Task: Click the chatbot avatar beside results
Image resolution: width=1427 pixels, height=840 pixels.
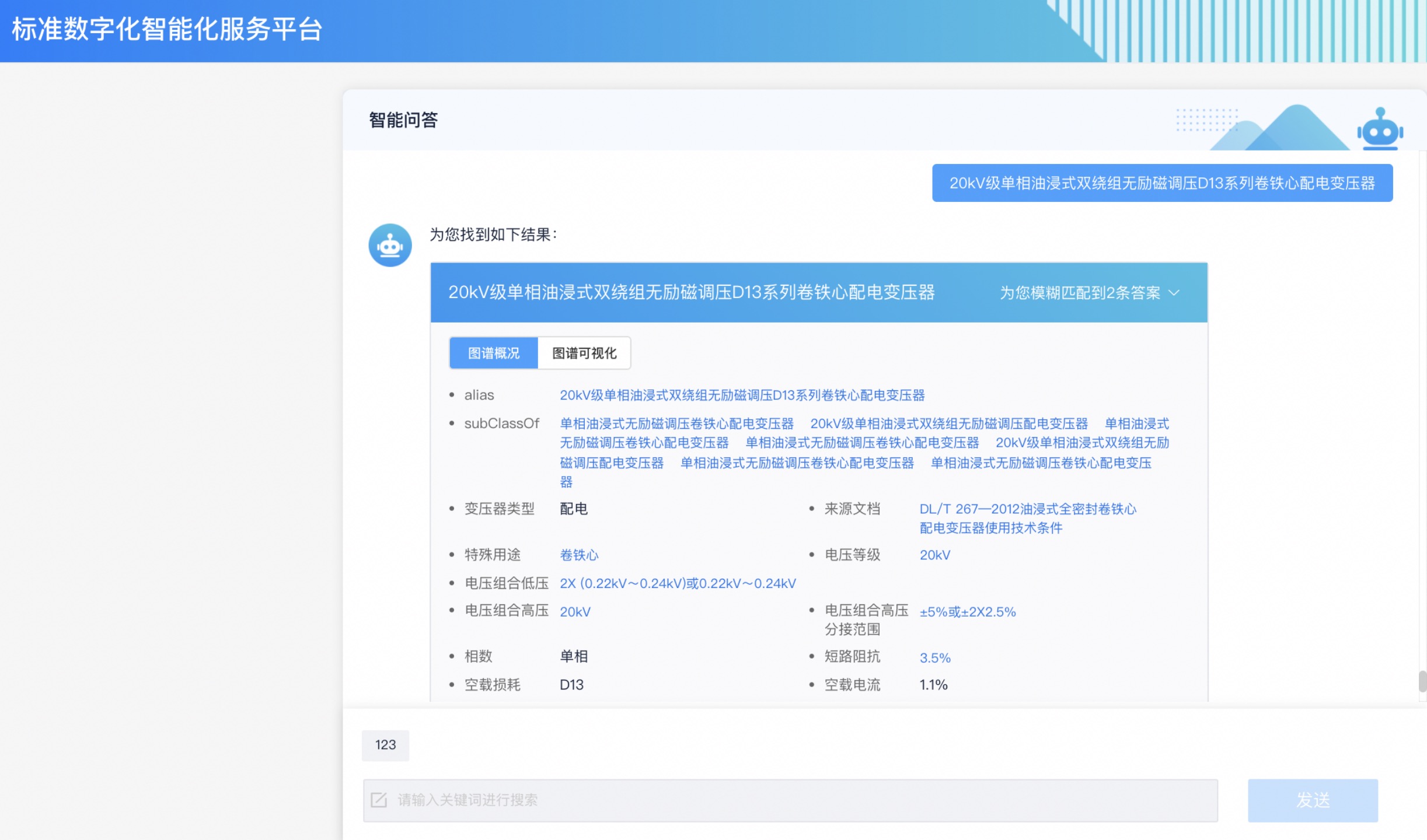Action: 390,245
